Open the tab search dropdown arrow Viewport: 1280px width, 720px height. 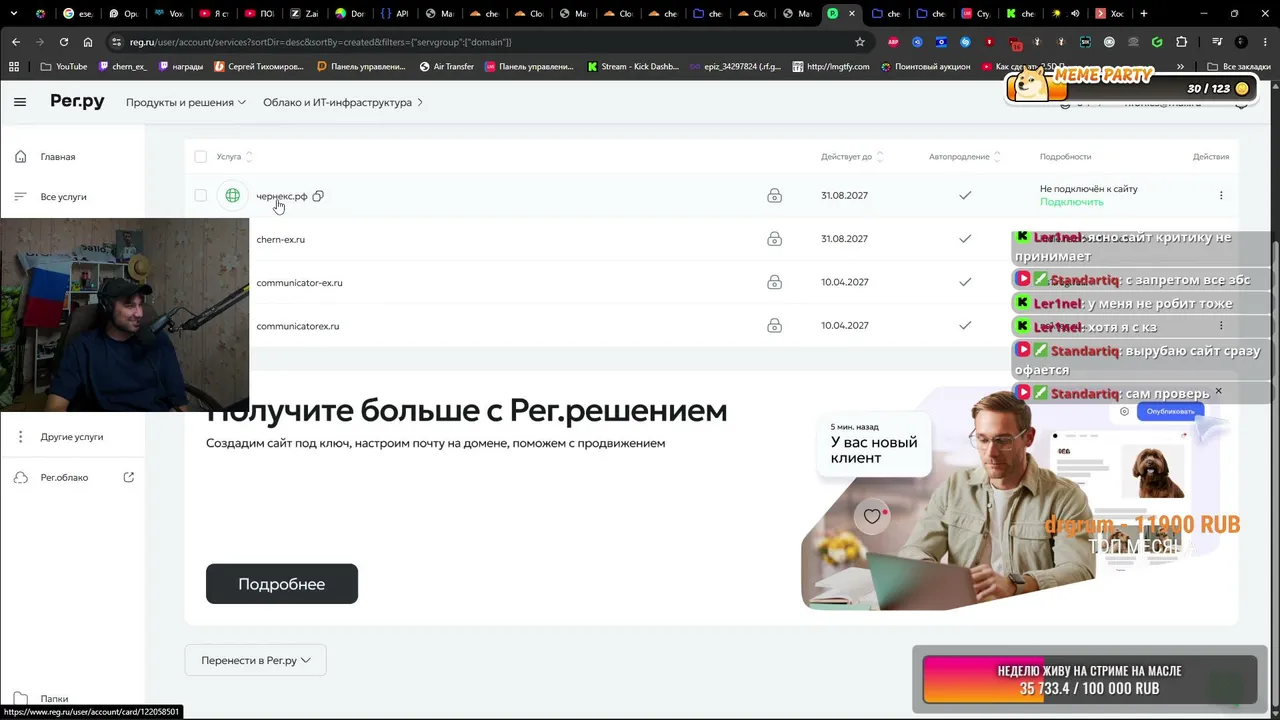click(14, 14)
